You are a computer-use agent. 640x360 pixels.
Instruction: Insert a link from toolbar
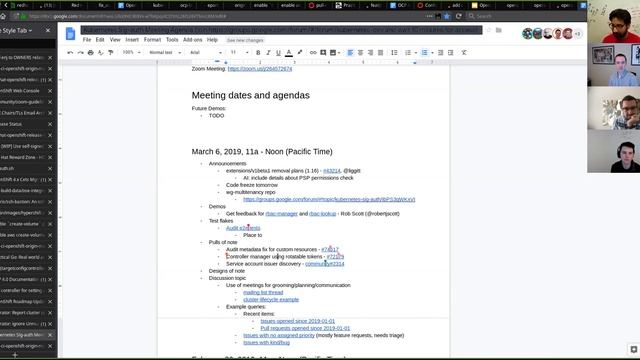[x=313, y=53]
